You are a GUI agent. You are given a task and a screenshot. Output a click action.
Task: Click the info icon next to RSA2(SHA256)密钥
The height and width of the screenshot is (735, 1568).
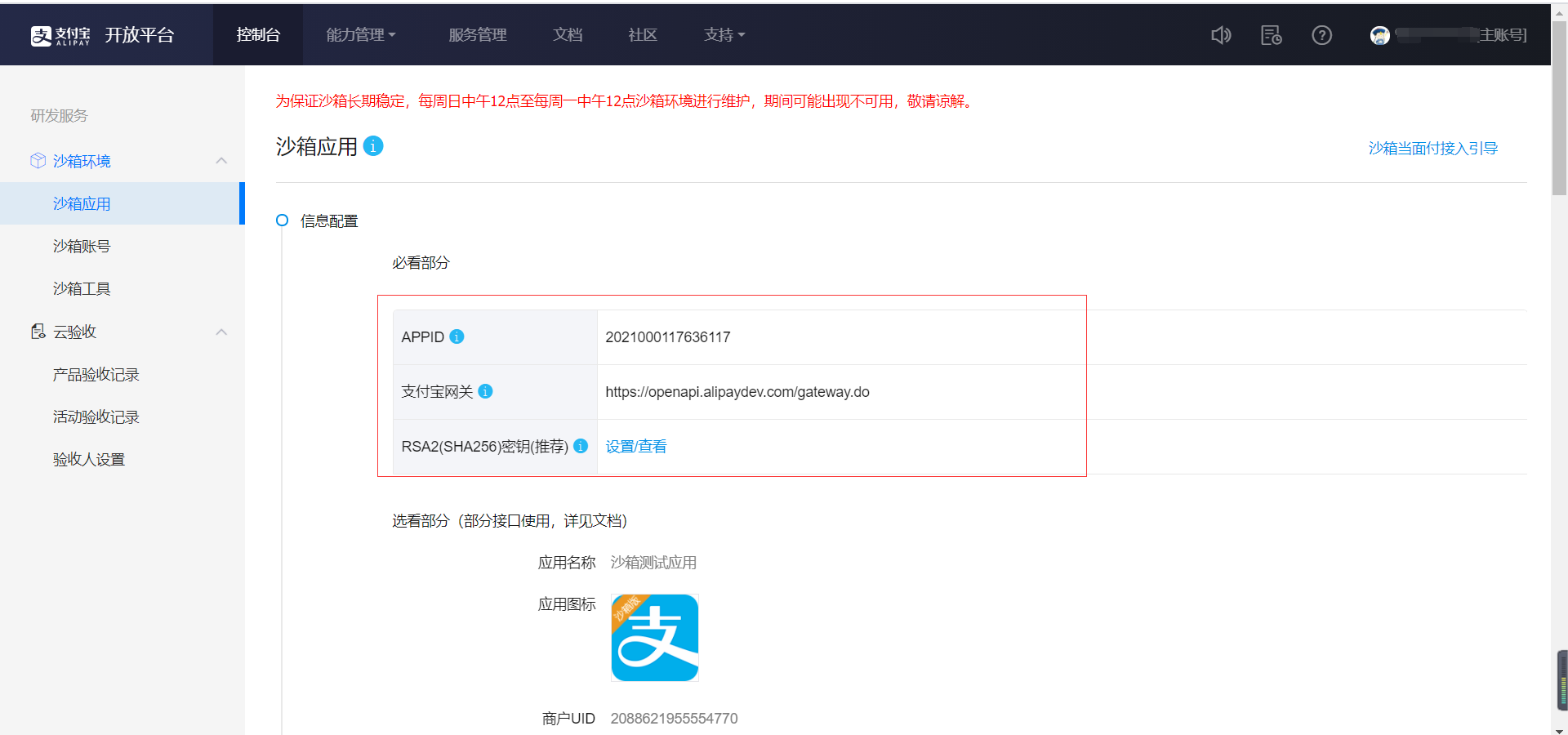pos(581,447)
